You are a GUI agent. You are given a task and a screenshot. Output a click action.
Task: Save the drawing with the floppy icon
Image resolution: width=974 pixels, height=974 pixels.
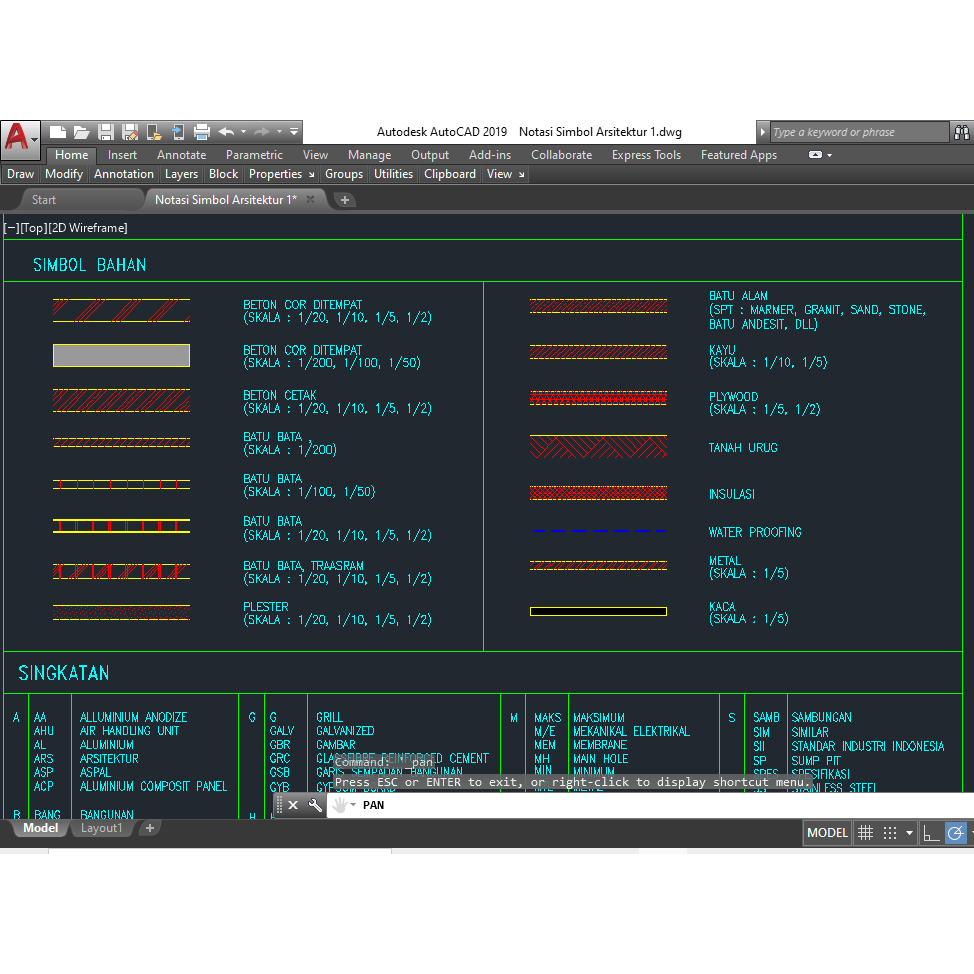coord(106,132)
